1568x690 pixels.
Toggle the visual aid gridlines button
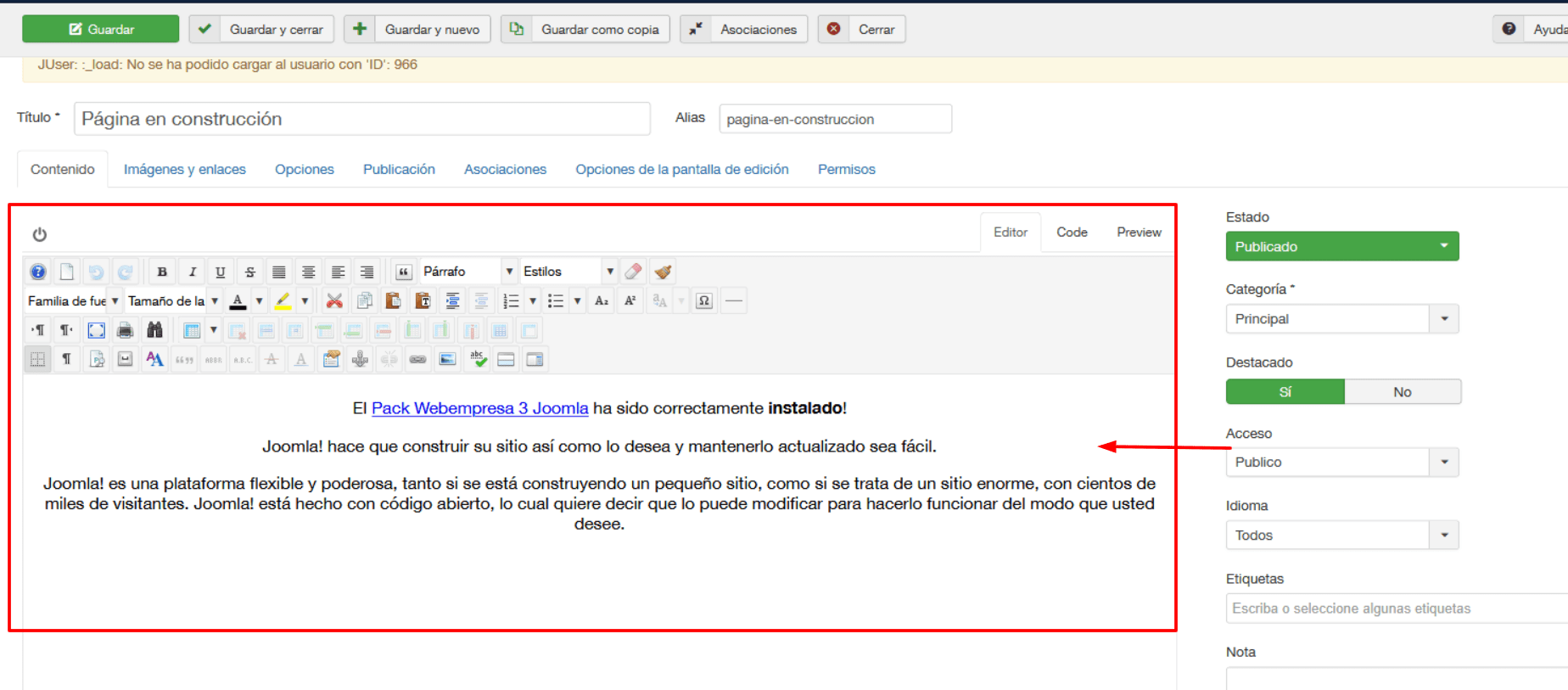38,359
